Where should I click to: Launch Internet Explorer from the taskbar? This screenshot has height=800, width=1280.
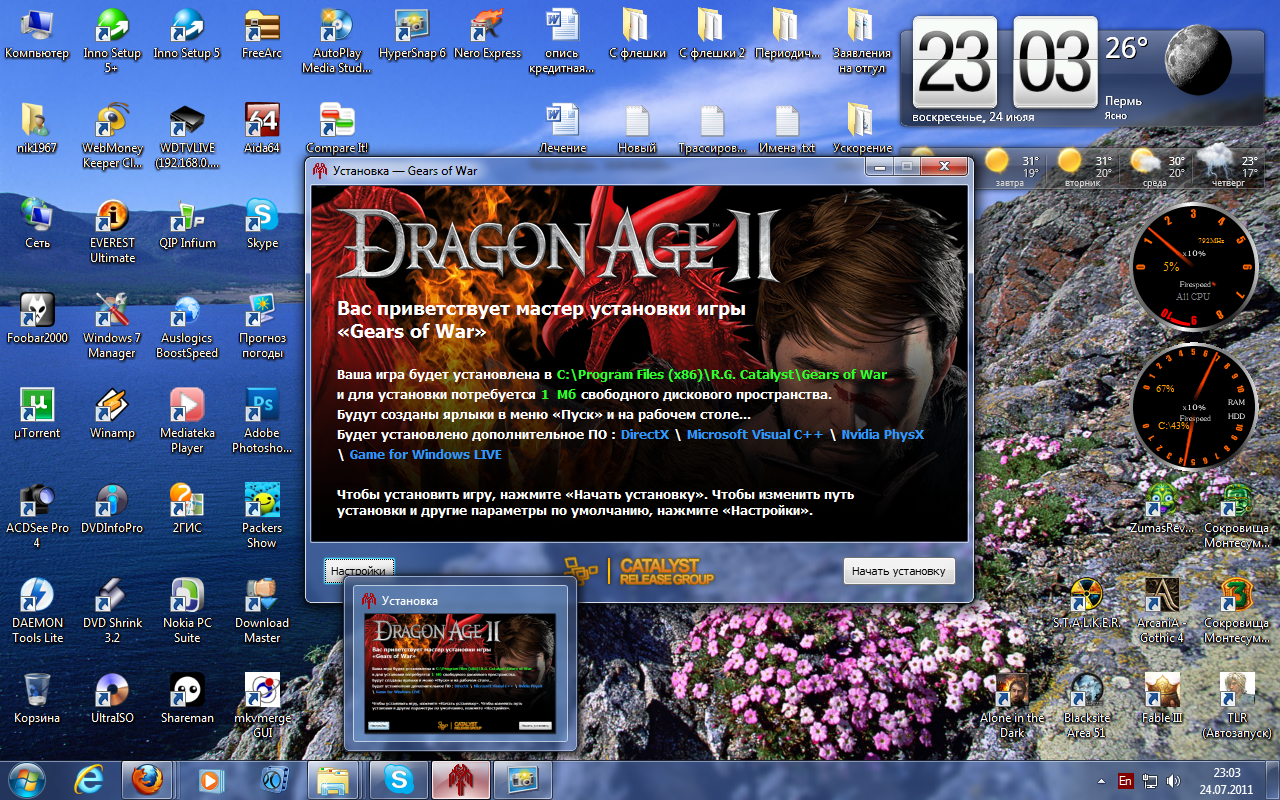pos(90,779)
